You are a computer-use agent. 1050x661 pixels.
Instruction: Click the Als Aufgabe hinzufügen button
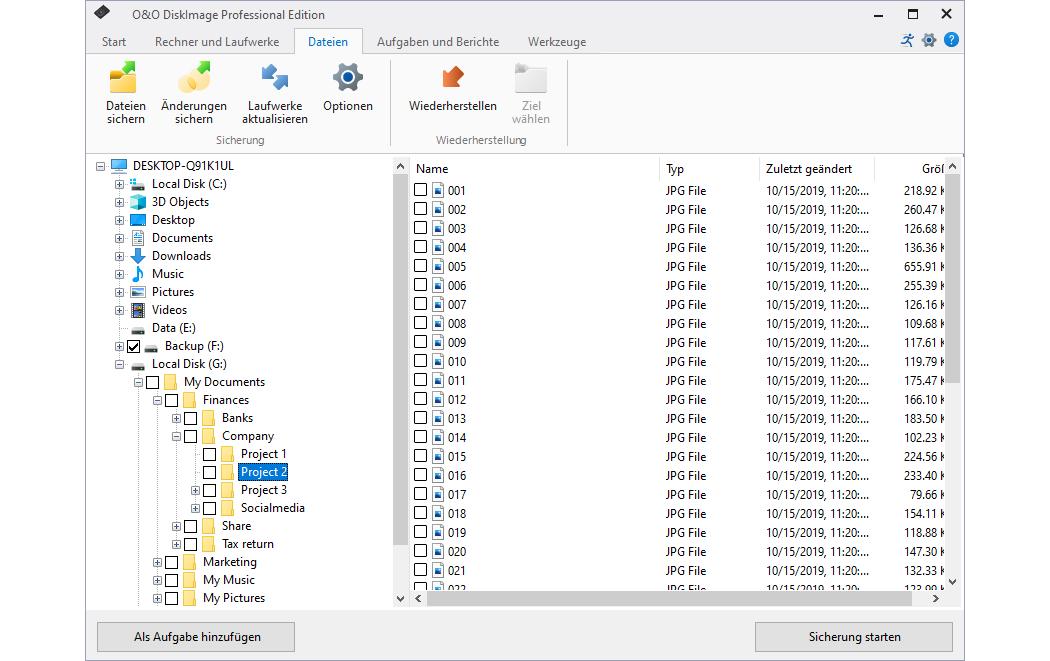[196, 637]
